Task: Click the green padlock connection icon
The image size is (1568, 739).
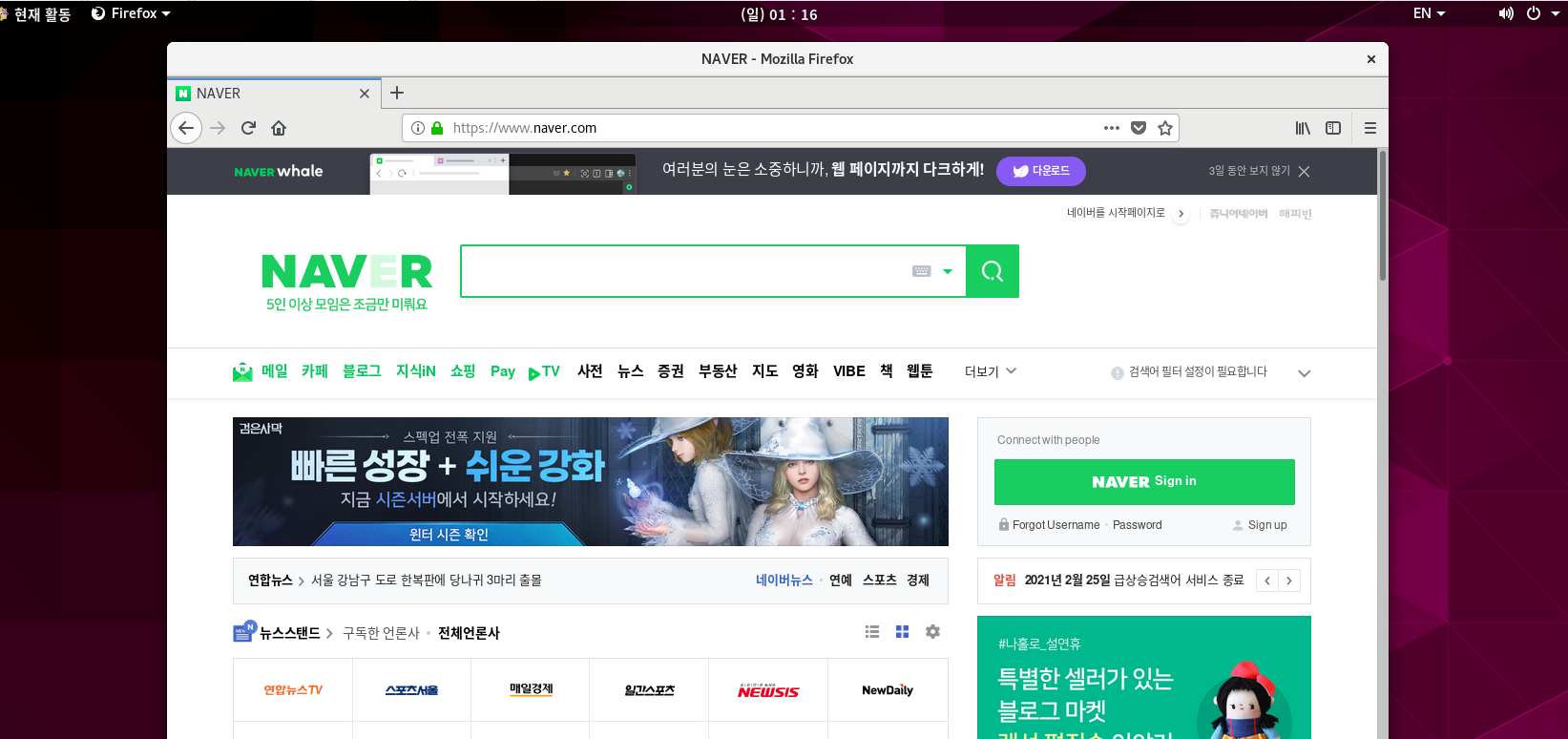Action: (x=437, y=128)
